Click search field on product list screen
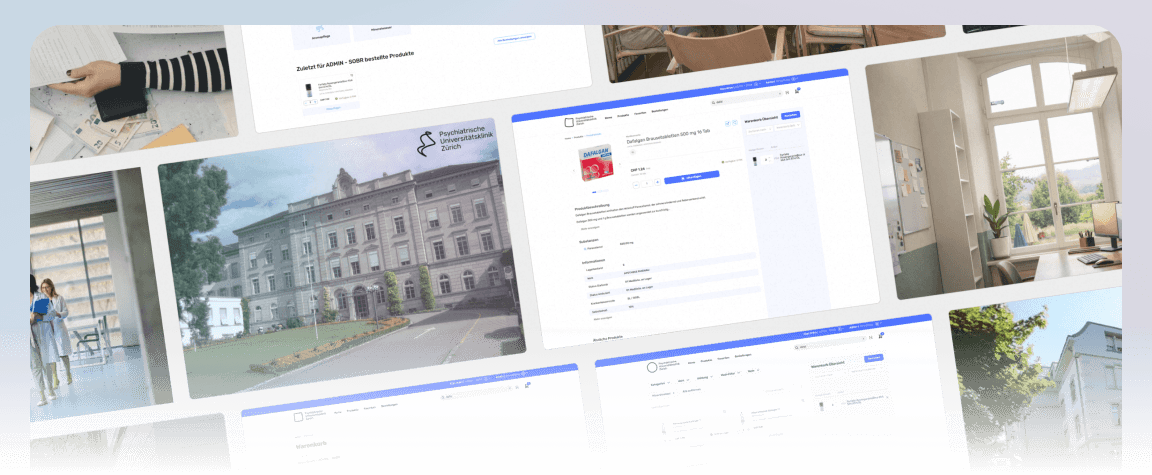This screenshot has width=1152, height=475. [829, 343]
